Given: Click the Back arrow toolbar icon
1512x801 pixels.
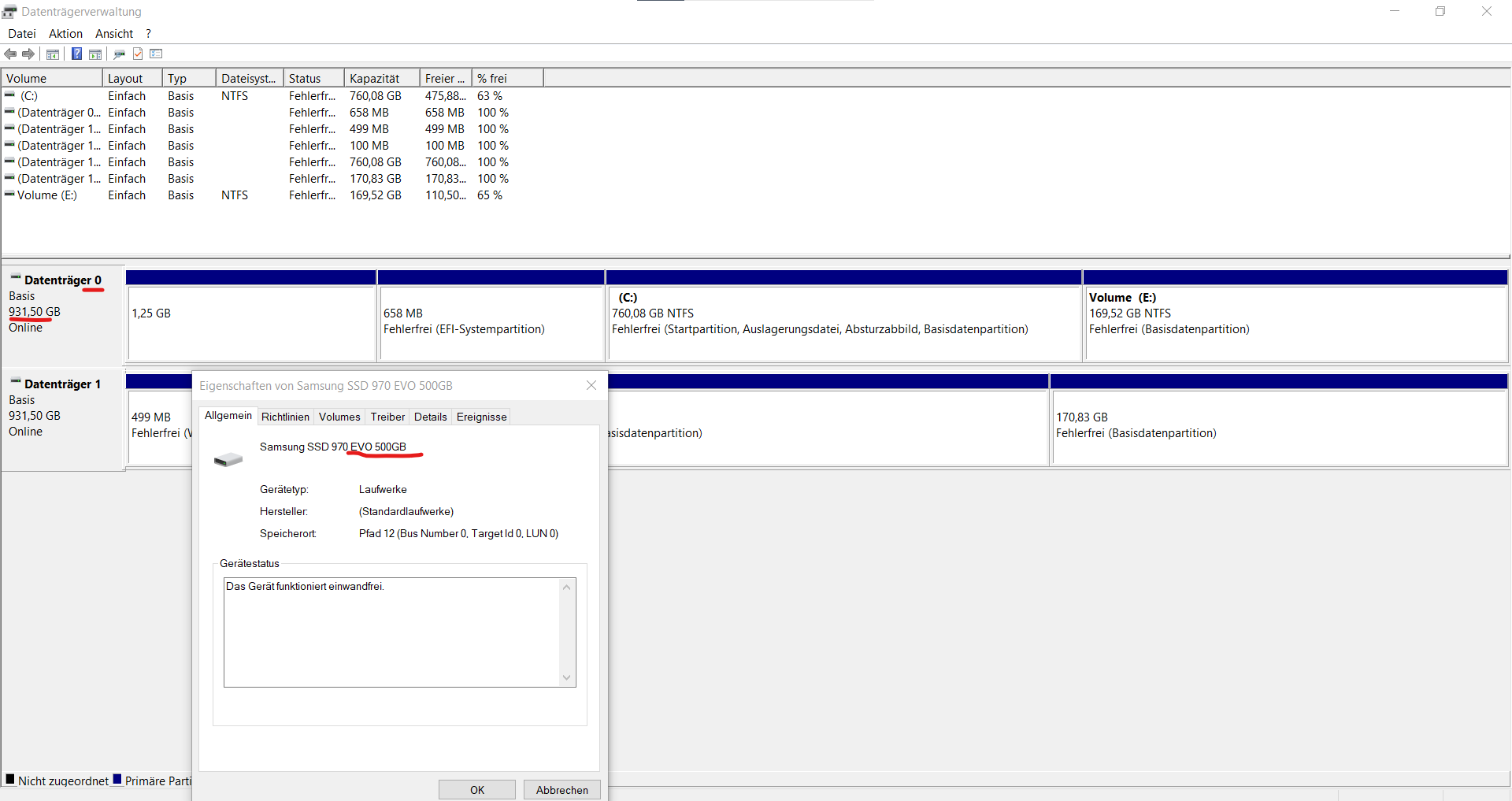Looking at the screenshot, I should pos(10,54).
